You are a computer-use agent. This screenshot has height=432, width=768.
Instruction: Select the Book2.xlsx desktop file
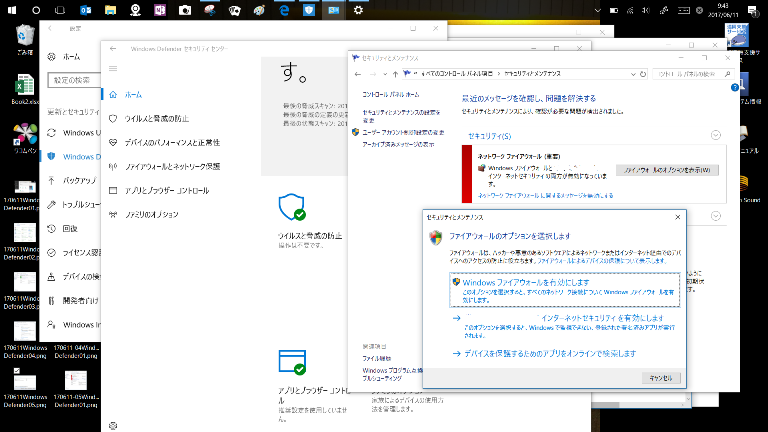click(24, 89)
